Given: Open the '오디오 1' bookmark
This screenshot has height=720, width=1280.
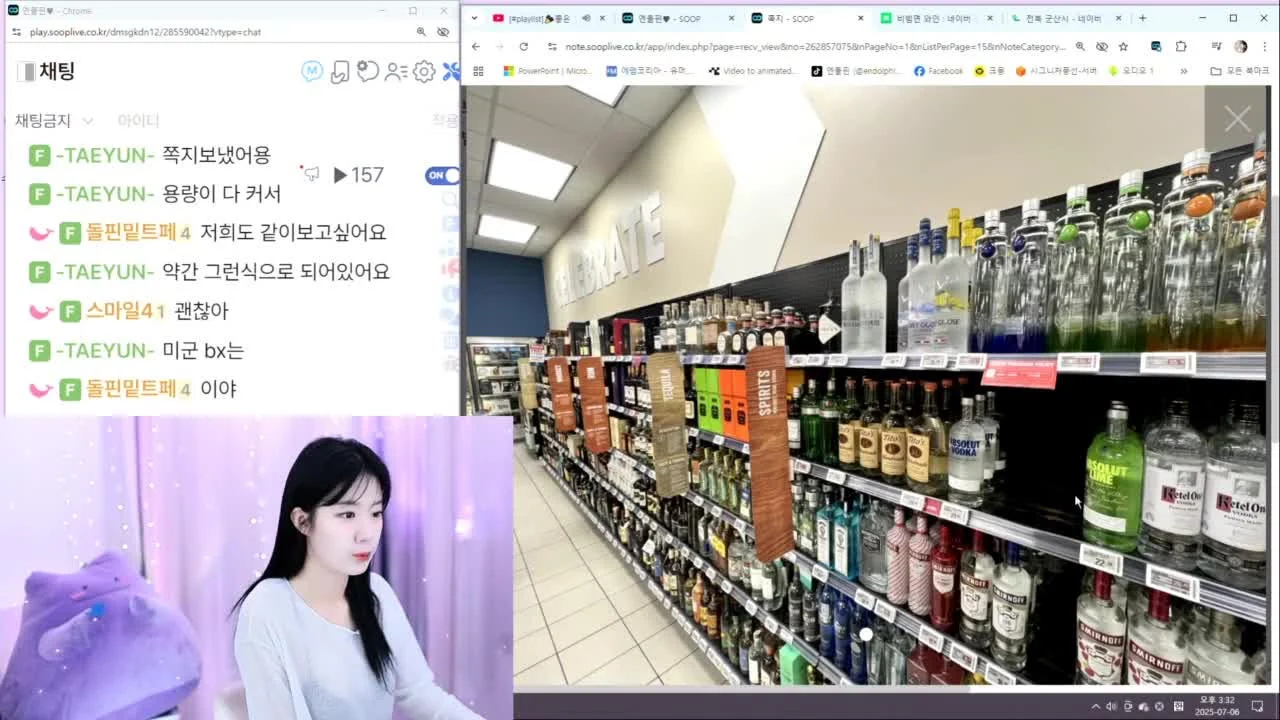Looking at the screenshot, I should tap(1130, 71).
